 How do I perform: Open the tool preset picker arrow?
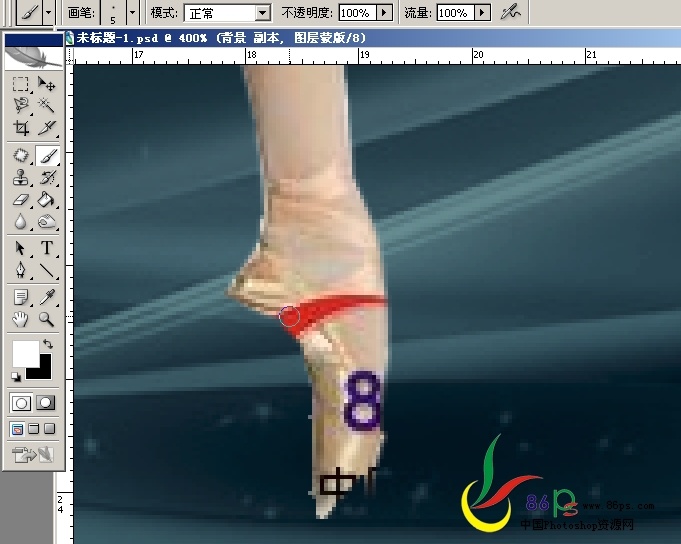(48, 13)
